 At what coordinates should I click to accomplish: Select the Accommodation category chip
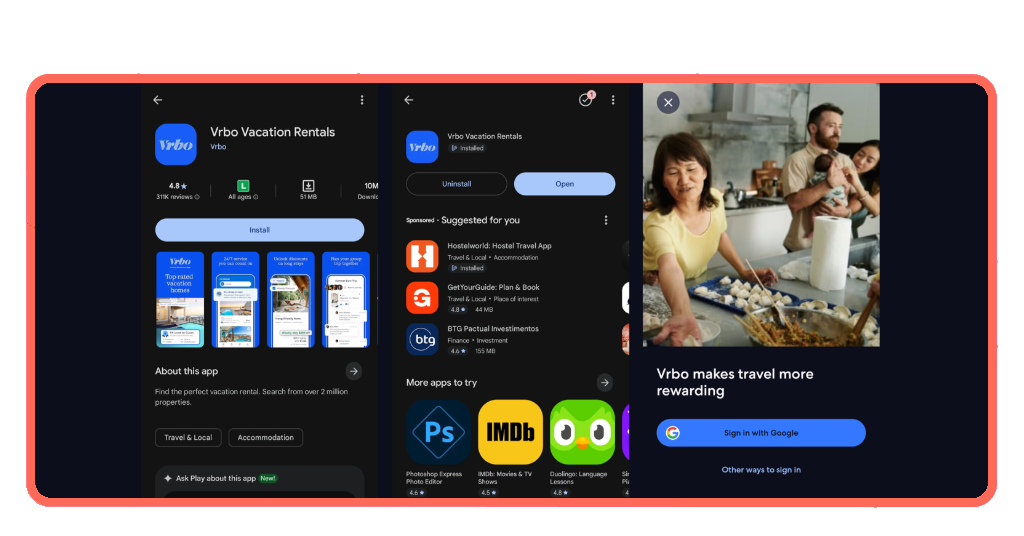point(265,437)
